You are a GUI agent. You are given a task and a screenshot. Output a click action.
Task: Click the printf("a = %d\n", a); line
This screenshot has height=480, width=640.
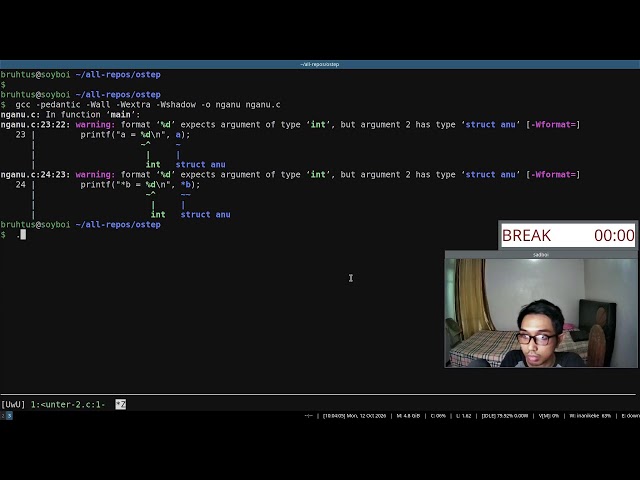tap(135, 135)
